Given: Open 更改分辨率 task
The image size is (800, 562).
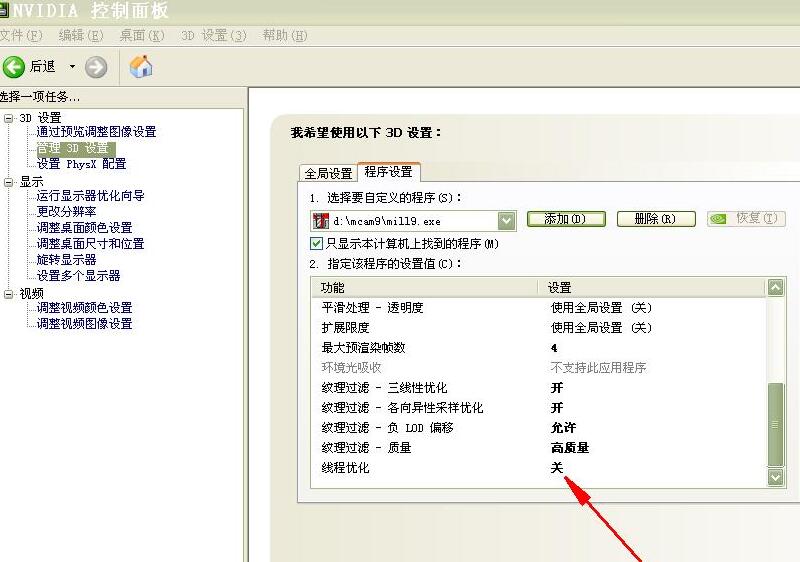Looking at the screenshot, I should 66,212.
